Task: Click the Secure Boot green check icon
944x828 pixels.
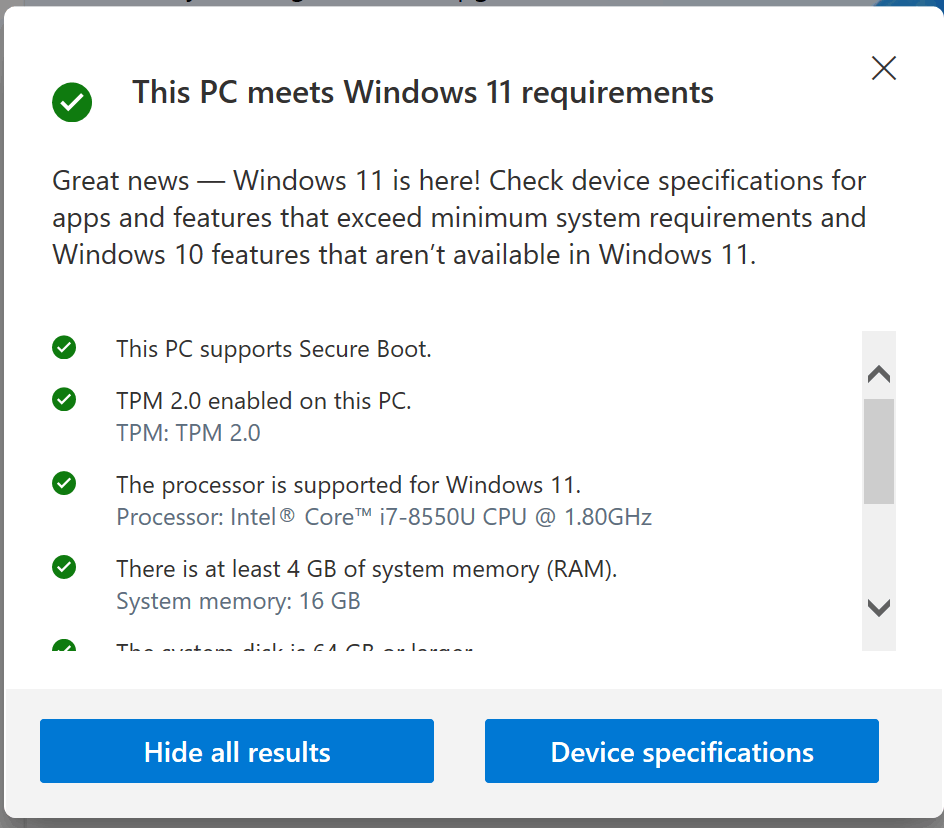Action: click(x=64, y=347)
